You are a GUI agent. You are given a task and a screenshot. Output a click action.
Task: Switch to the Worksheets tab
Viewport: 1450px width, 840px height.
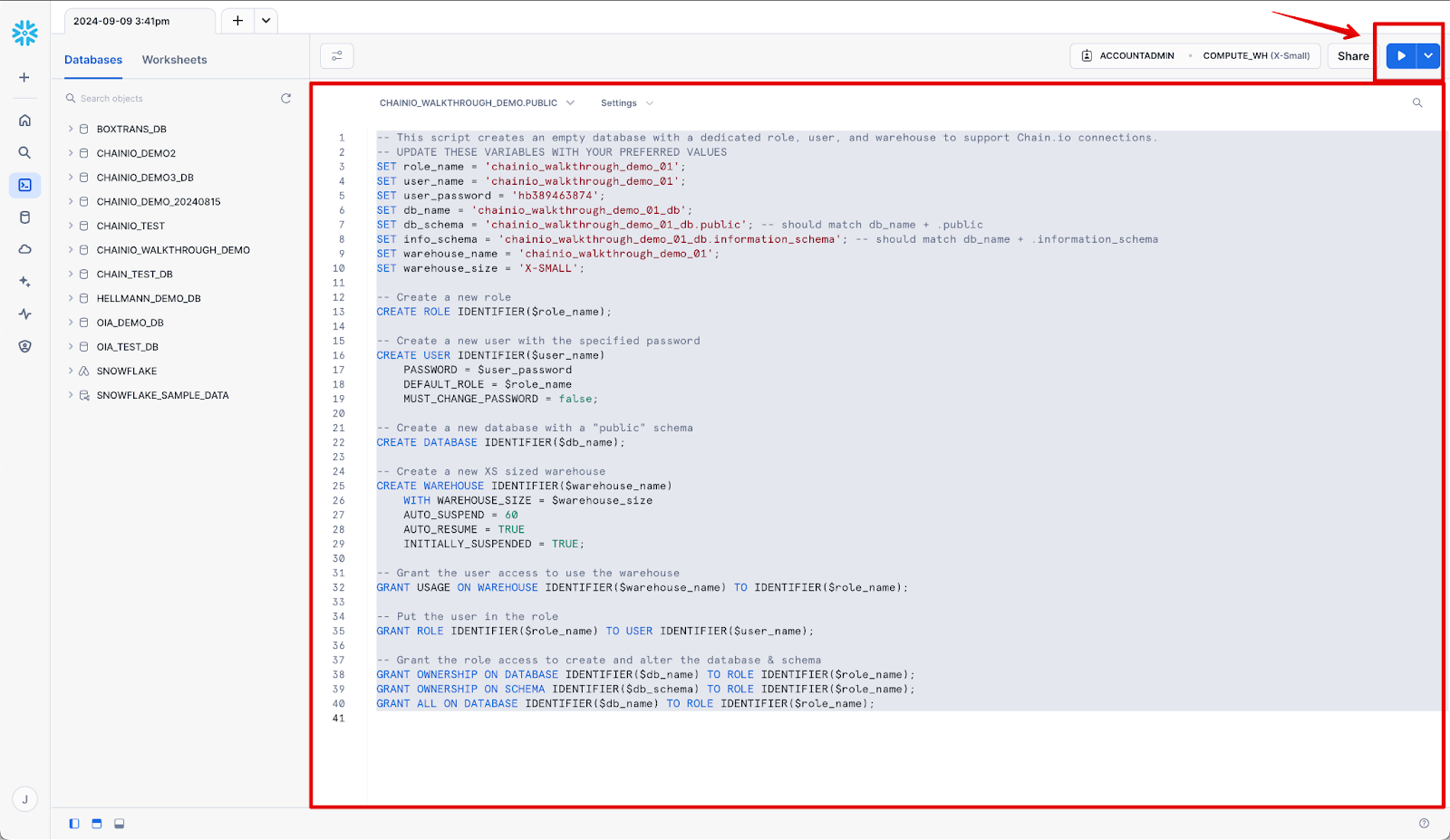(174, 60)
